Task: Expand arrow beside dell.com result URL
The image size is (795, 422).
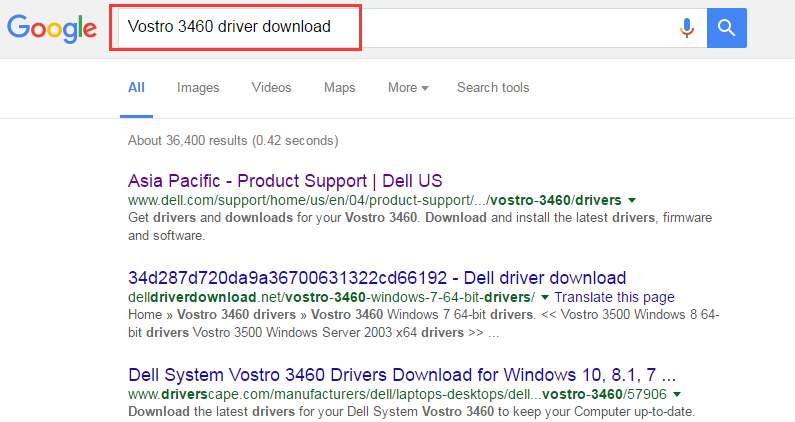Action: 632,200
